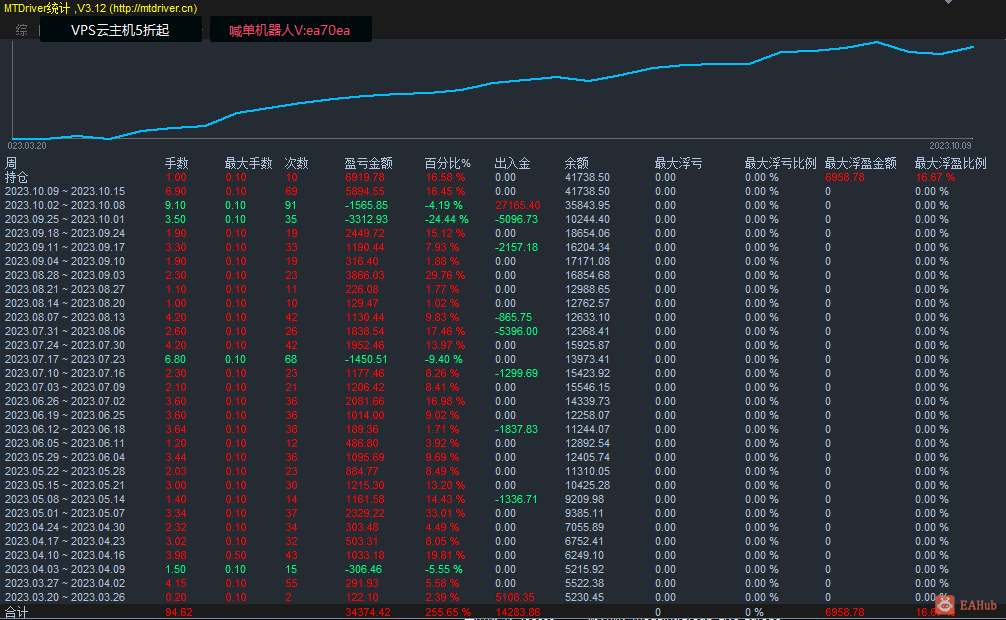
Task: Click 持仓 floating profit 6958.78
Action: coord(845,177)
